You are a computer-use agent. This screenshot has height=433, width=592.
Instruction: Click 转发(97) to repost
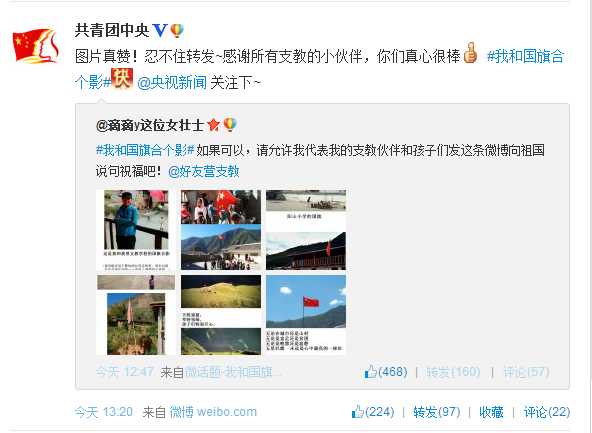click(437, 411)
